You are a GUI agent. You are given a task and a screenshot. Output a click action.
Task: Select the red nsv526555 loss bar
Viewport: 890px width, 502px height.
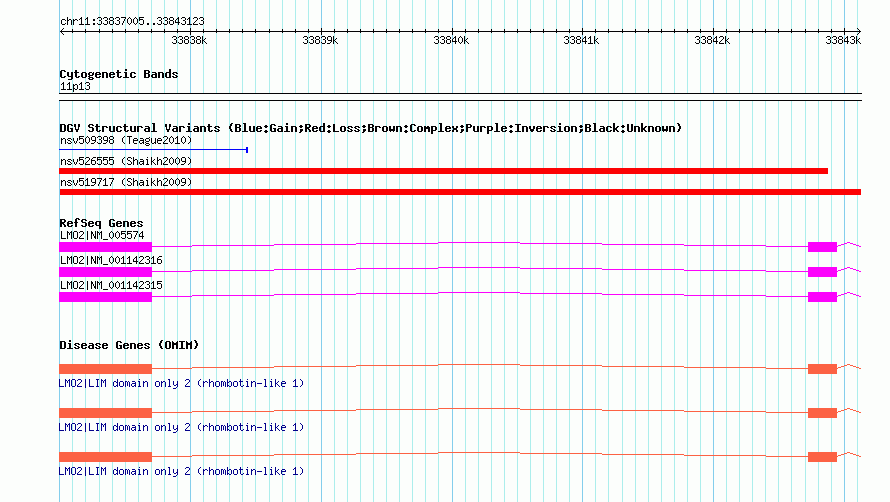[x=443, y=171]
